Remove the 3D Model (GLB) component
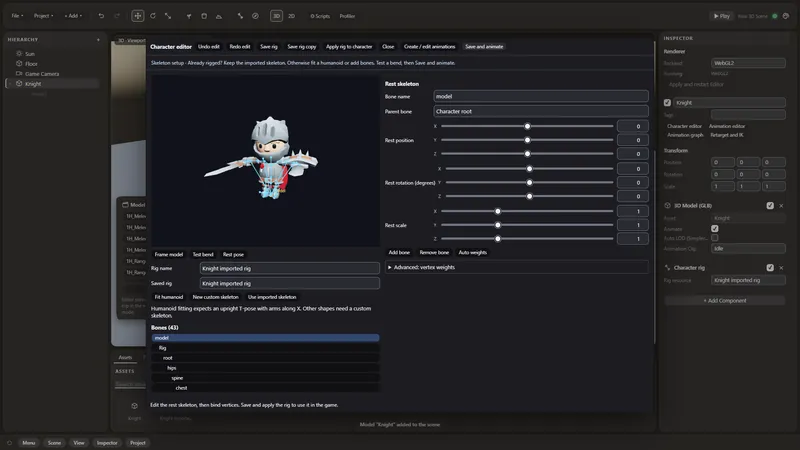Viewport: 800px width, 450px height. click(781, 206)
